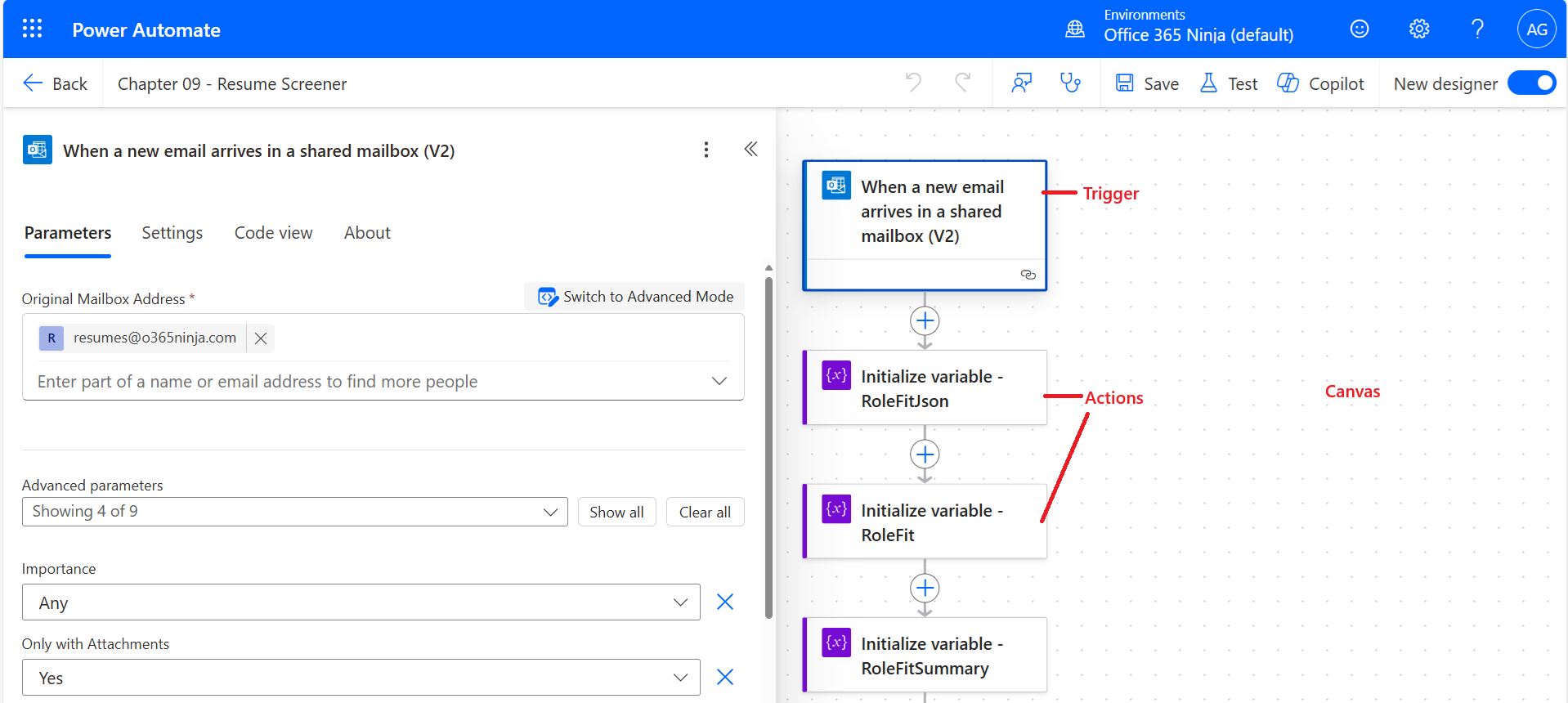This screenshot has width=1568, height=703.
Task: Select Initialize variable - RoleFitJson action
Action: 925,387
